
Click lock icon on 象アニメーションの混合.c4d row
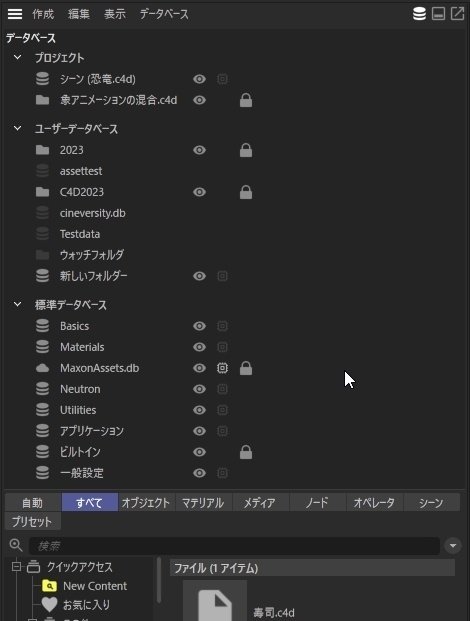(246, 100)
